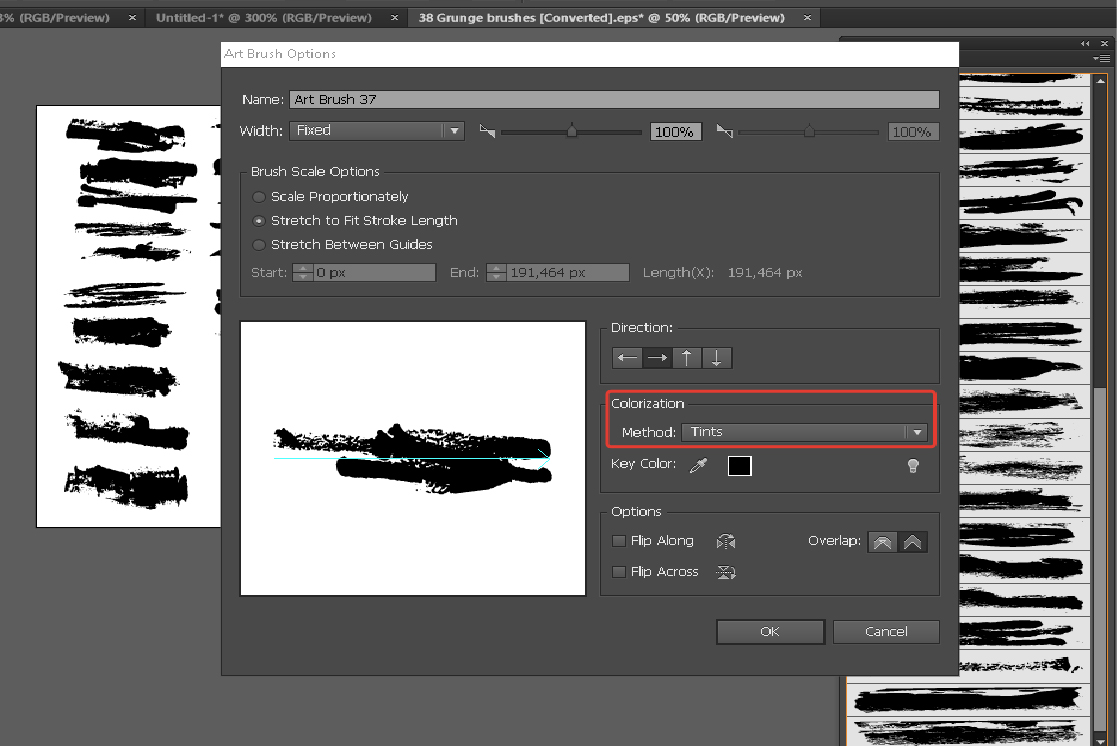Confirm the dialog with OK
This screenshot has height=746, width=1117.
coord(770,632)
